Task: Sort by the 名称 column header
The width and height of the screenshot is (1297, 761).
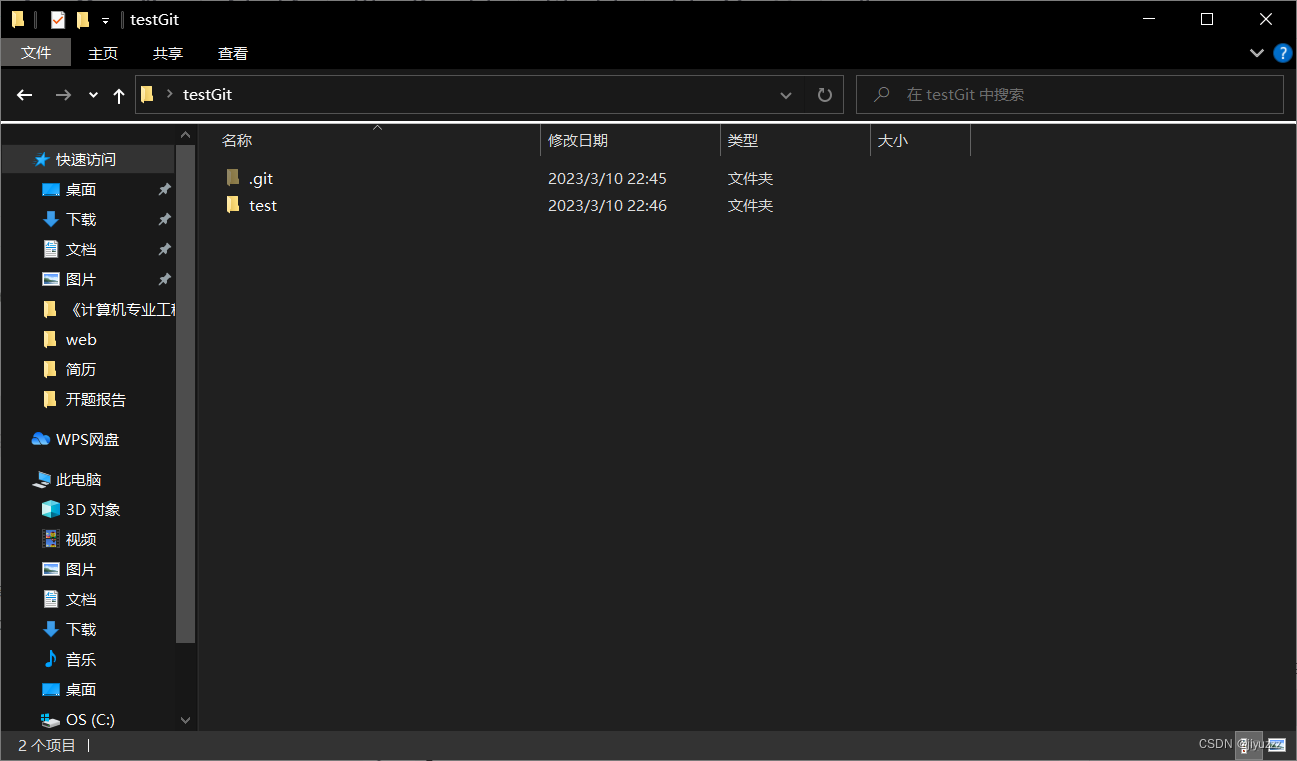Action: click(377, 141)
